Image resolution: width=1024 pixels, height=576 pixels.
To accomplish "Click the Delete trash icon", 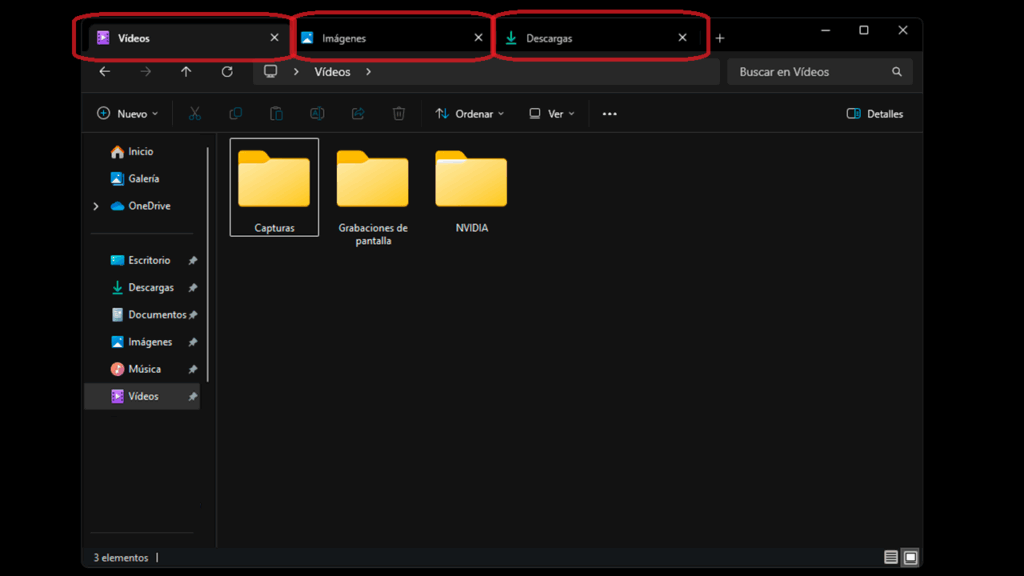I will 398,113.
